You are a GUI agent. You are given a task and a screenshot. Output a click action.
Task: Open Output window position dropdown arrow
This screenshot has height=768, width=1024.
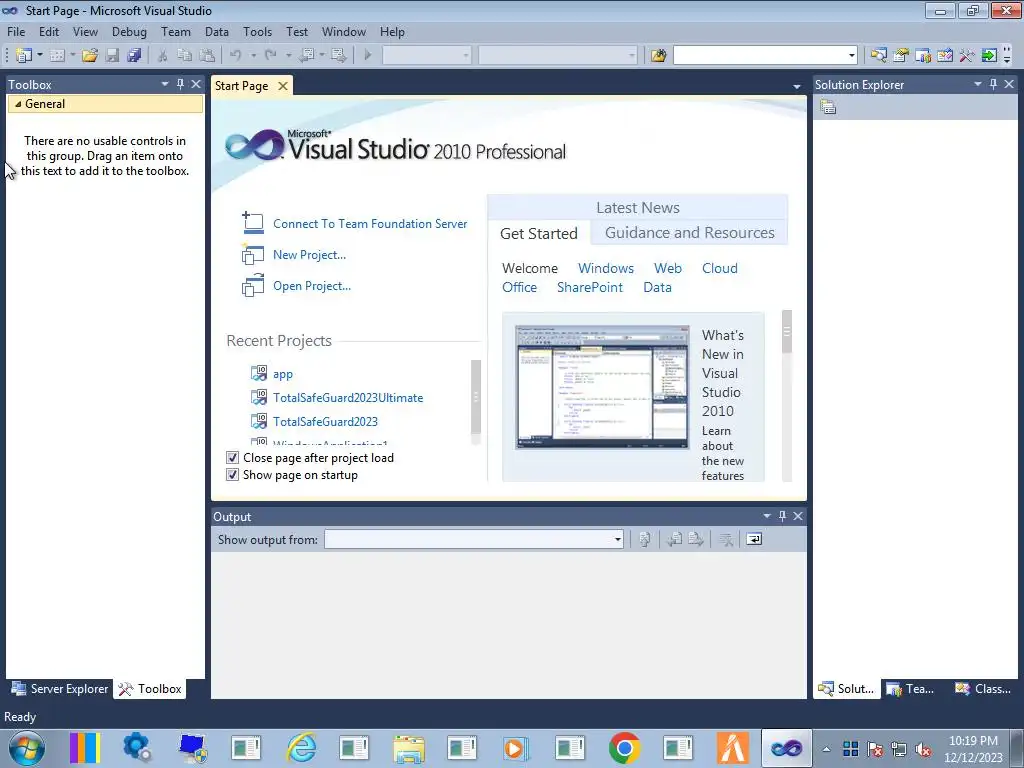[x=767, y=516]
